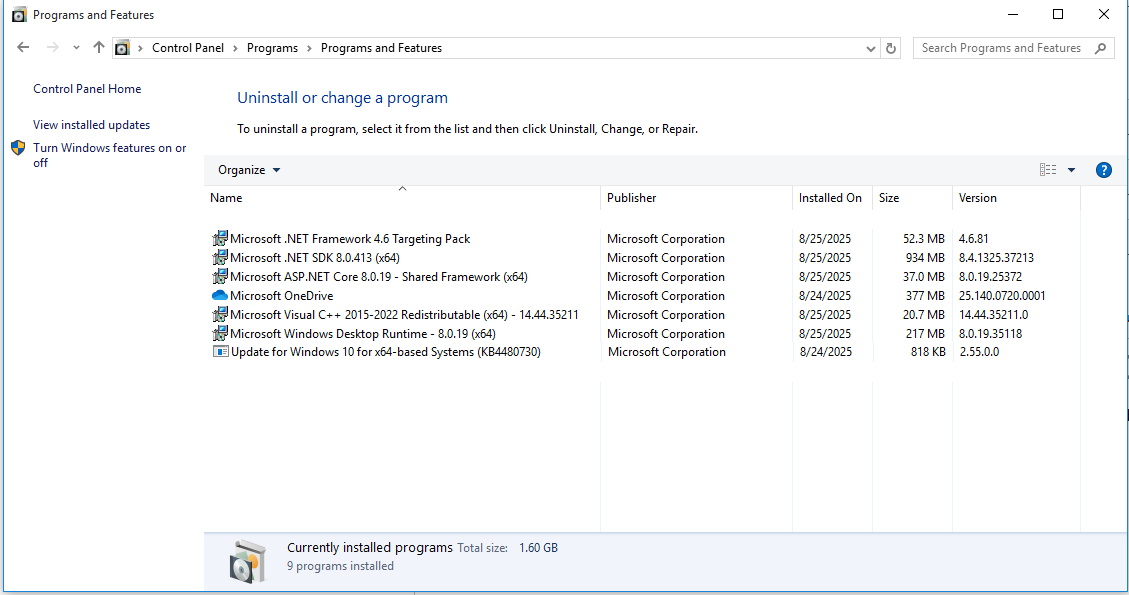Expand chevron after Control Panel breadcrumb
This screenshot has width=1129, height=595.
tap(235, 48)
